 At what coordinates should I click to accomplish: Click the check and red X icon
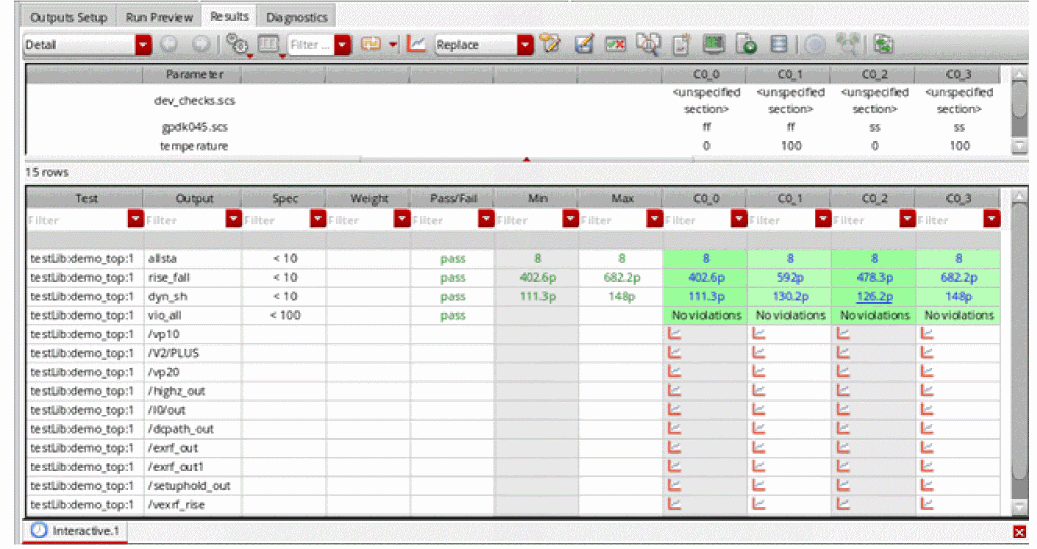coord(616,44)
